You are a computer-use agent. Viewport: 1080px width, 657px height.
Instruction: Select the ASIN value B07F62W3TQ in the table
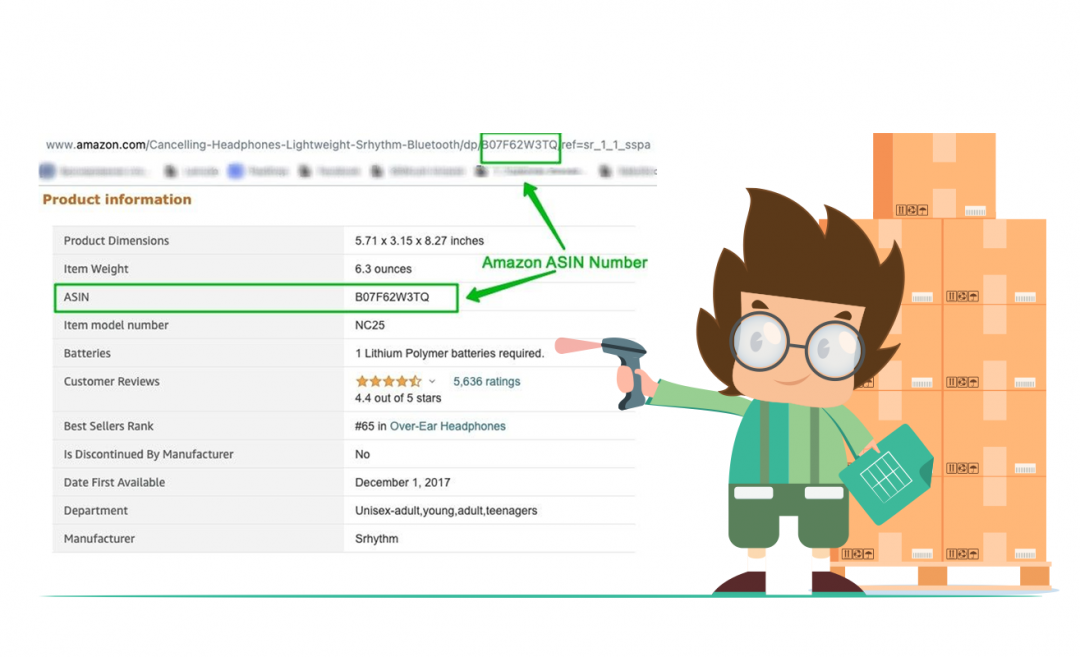(x=392, y=297)
